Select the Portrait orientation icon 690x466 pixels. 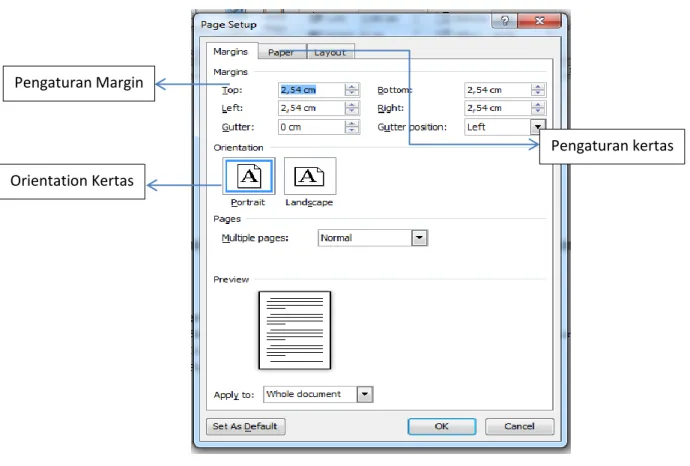point(249,176)
